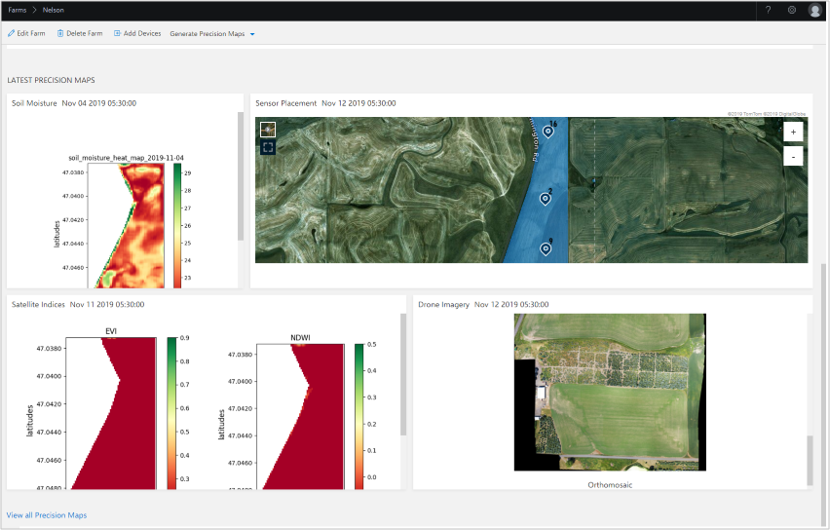Screen dimensions: 830x530
Task: Go to Farms breadcrumb
Action: (x=17, y=10)
